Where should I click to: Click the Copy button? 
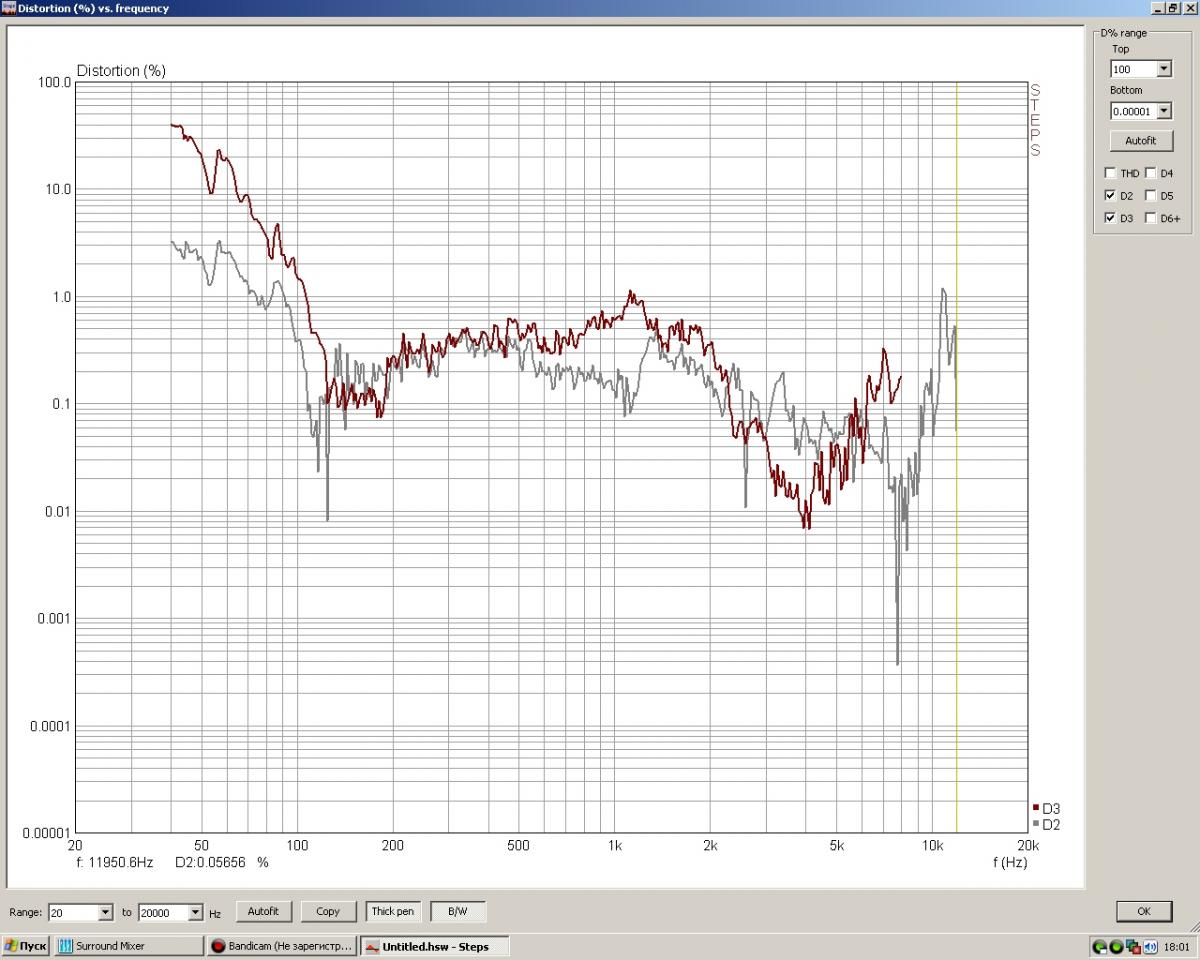click(x=328, y=911)
